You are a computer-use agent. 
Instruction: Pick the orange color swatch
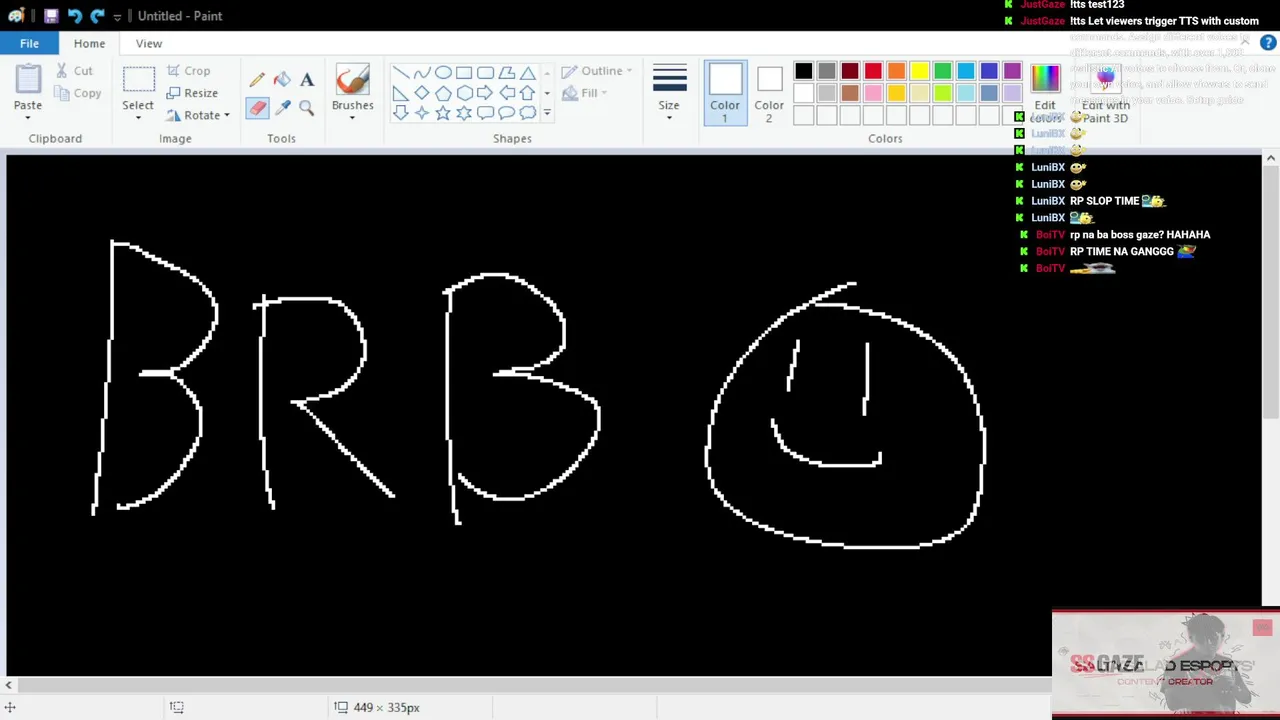[x=896, y=71]
